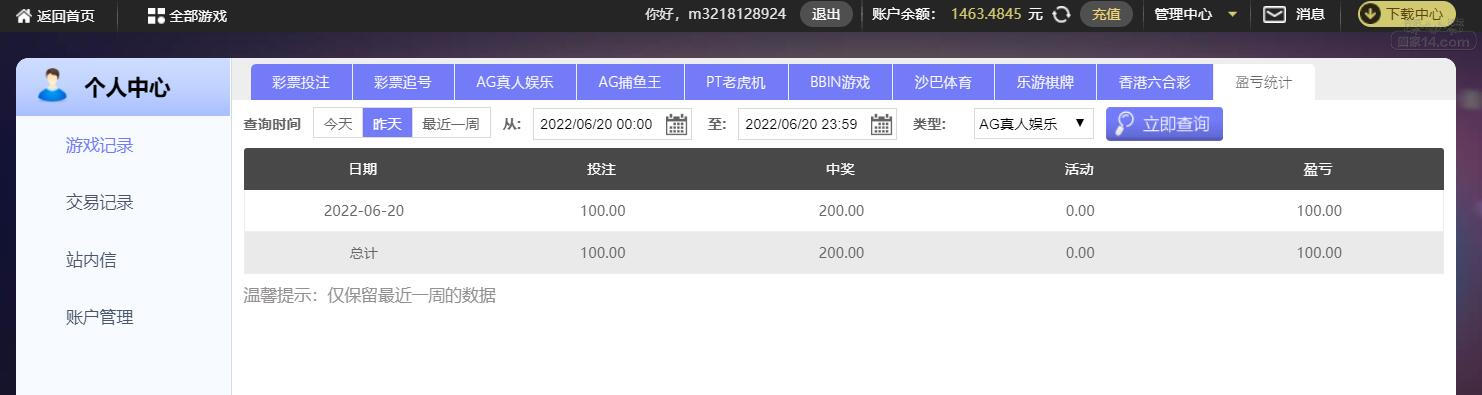The height and width of the screenshot is (395, 1482).
Task: Click the download arrow icon for 下载中心
Action: click(1370, 14)
